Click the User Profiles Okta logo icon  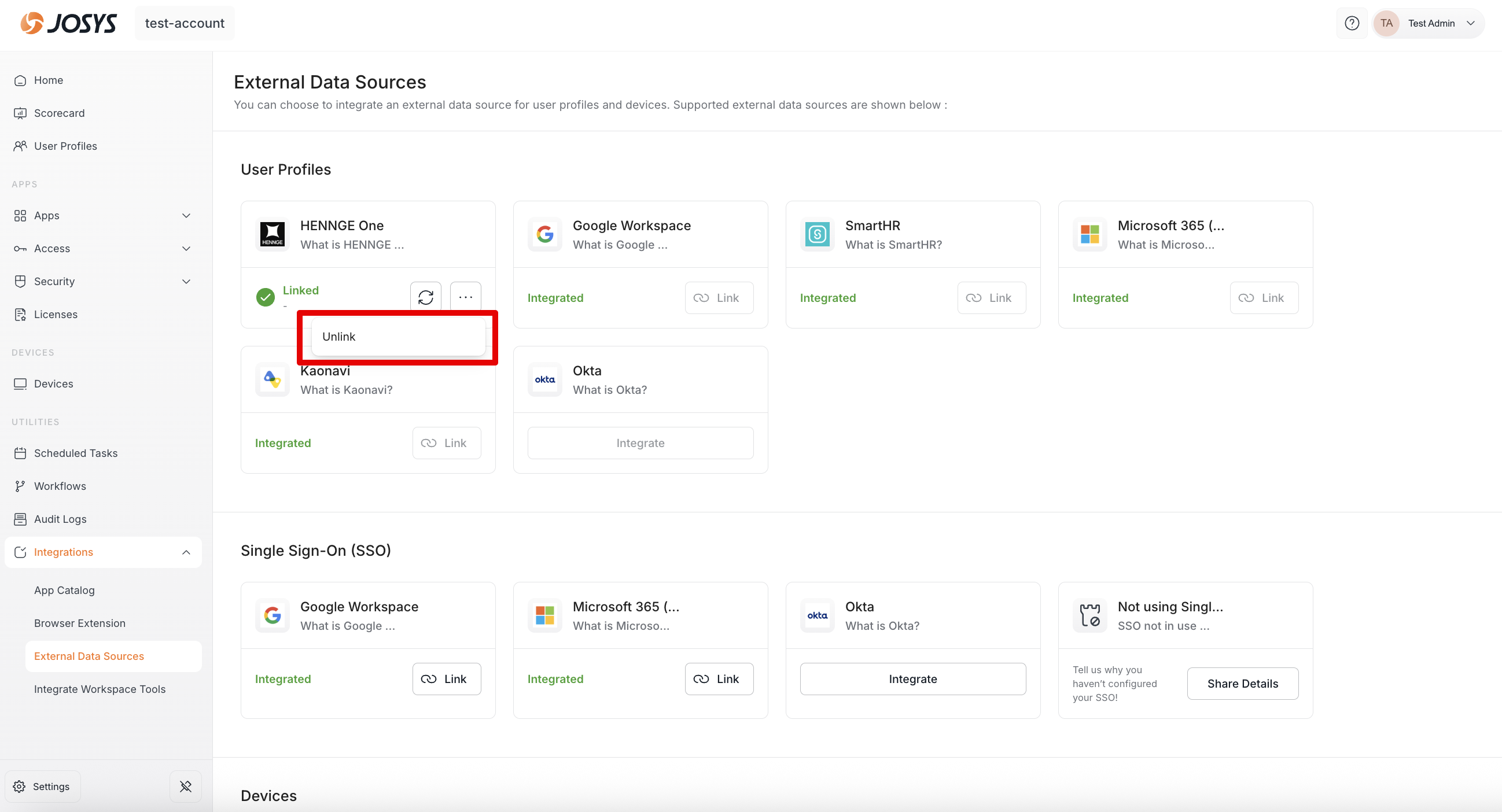point(544,379)
